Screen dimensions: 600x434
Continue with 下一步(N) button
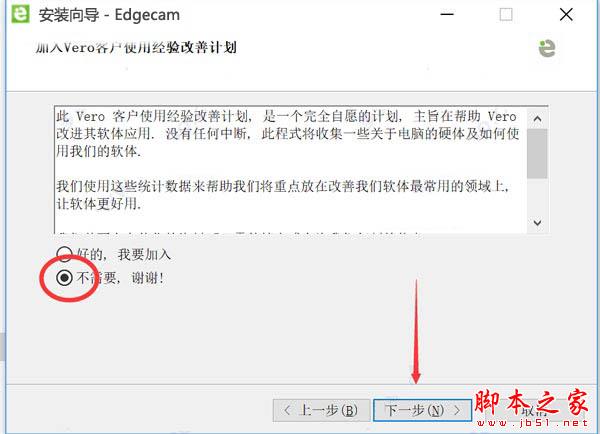click(x=422, y=410)
